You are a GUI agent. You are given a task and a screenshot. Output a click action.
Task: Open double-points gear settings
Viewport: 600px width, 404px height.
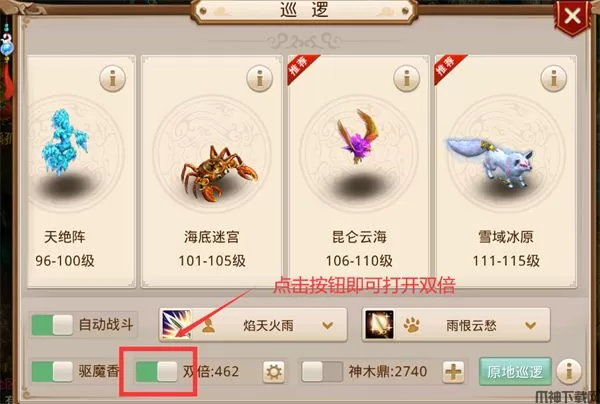point(274,371)
